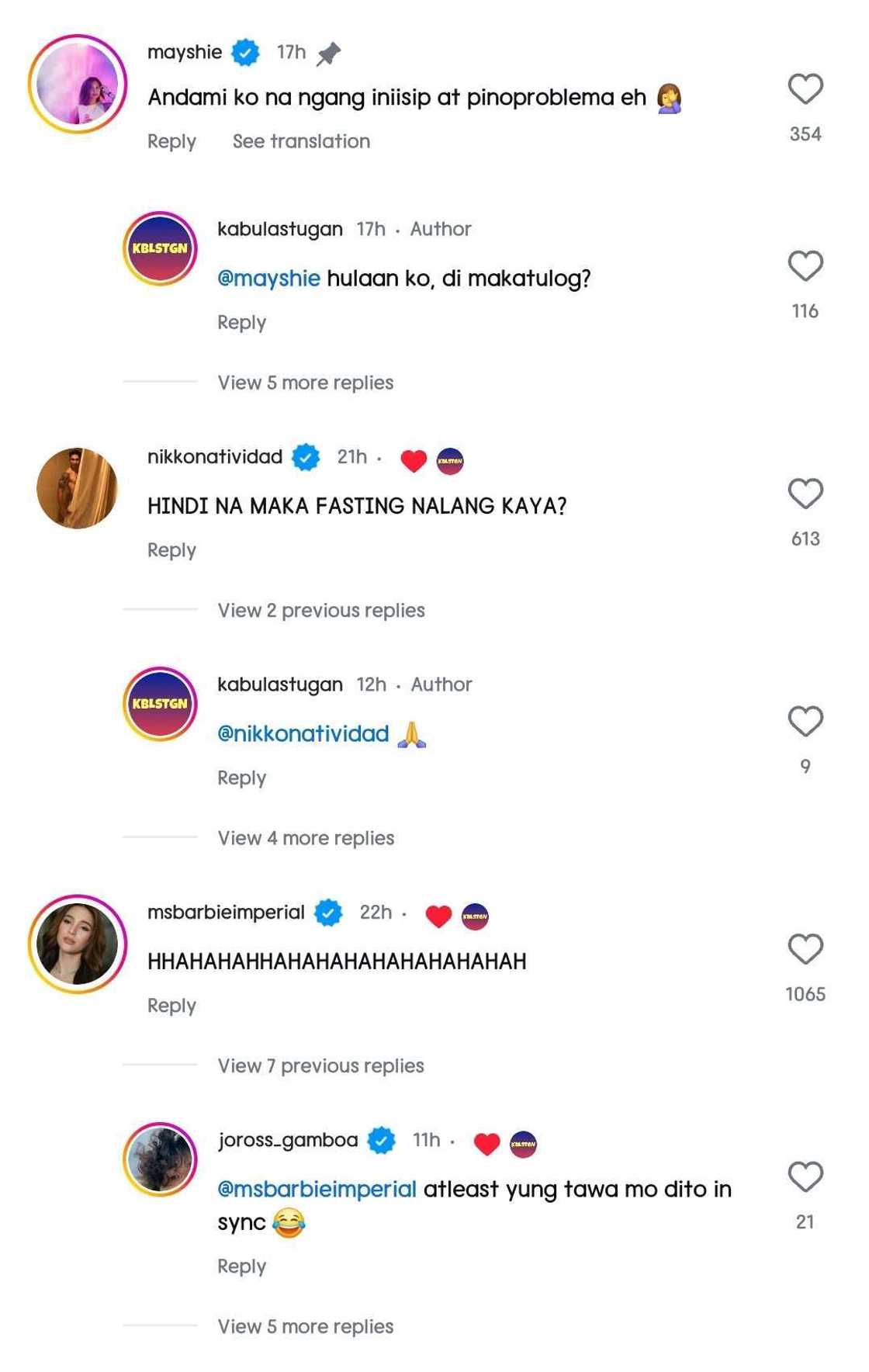Expand View 2 previous replies
Screen dimensions: 869x1372
coord(320,611)
